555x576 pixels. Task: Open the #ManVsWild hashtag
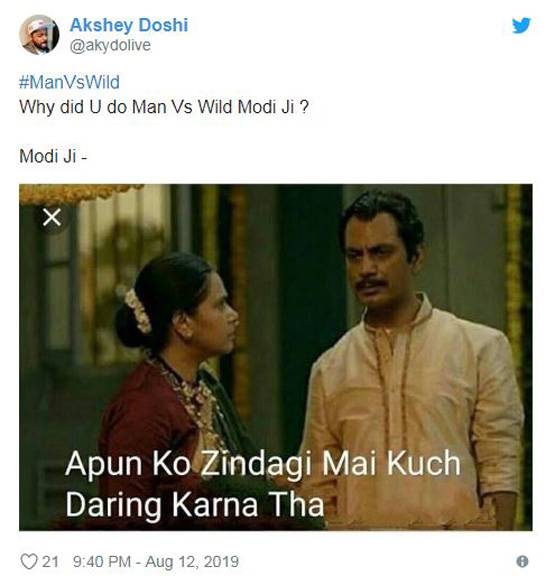(69, 82)
